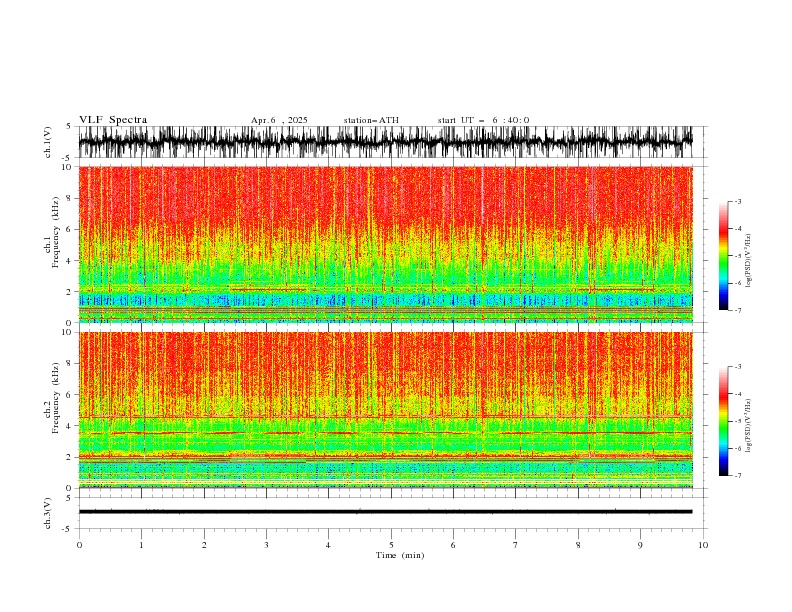Click the time axis tick label '8'

coord(578,545)
